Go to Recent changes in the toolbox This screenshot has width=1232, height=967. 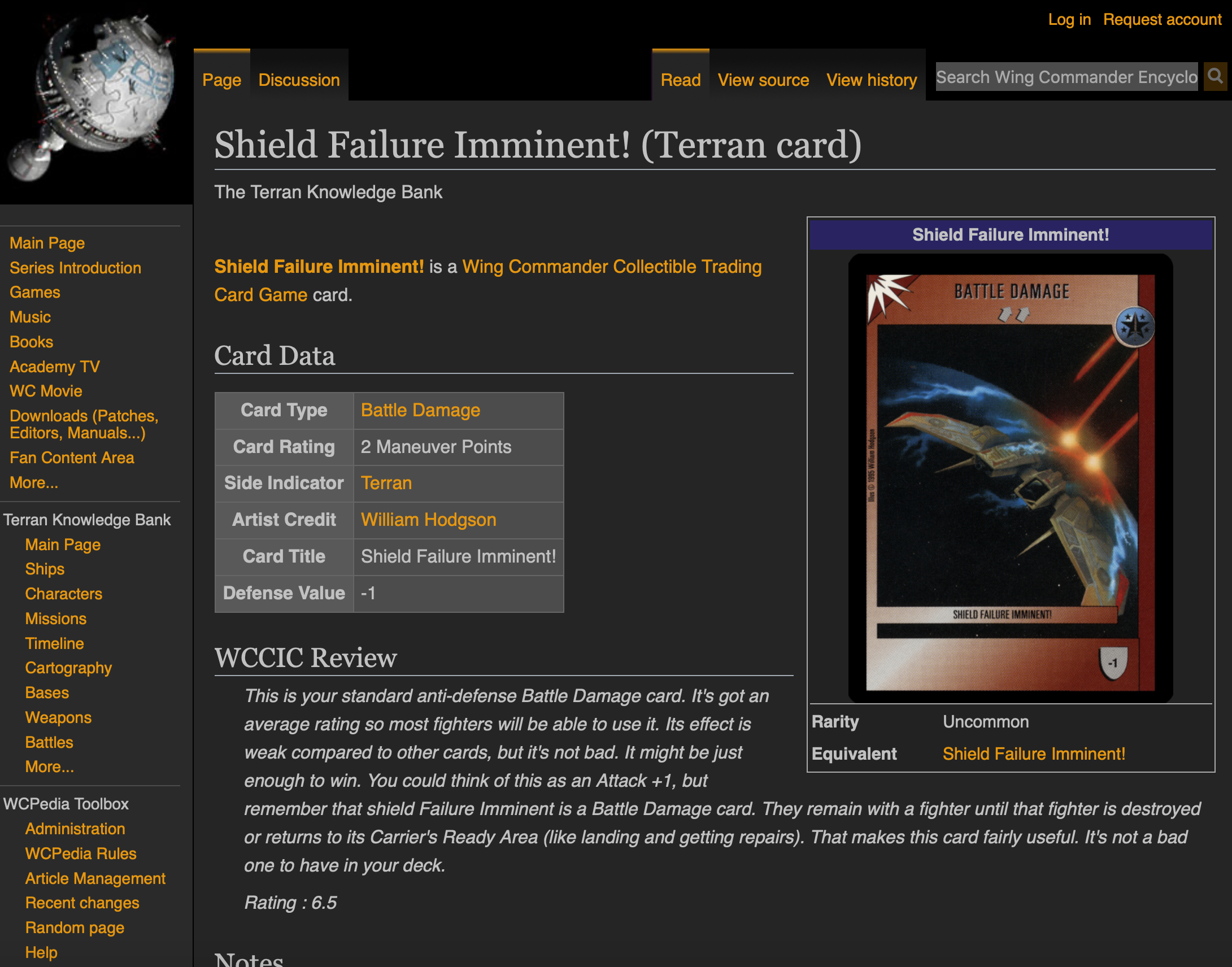[x=82, y=903]
